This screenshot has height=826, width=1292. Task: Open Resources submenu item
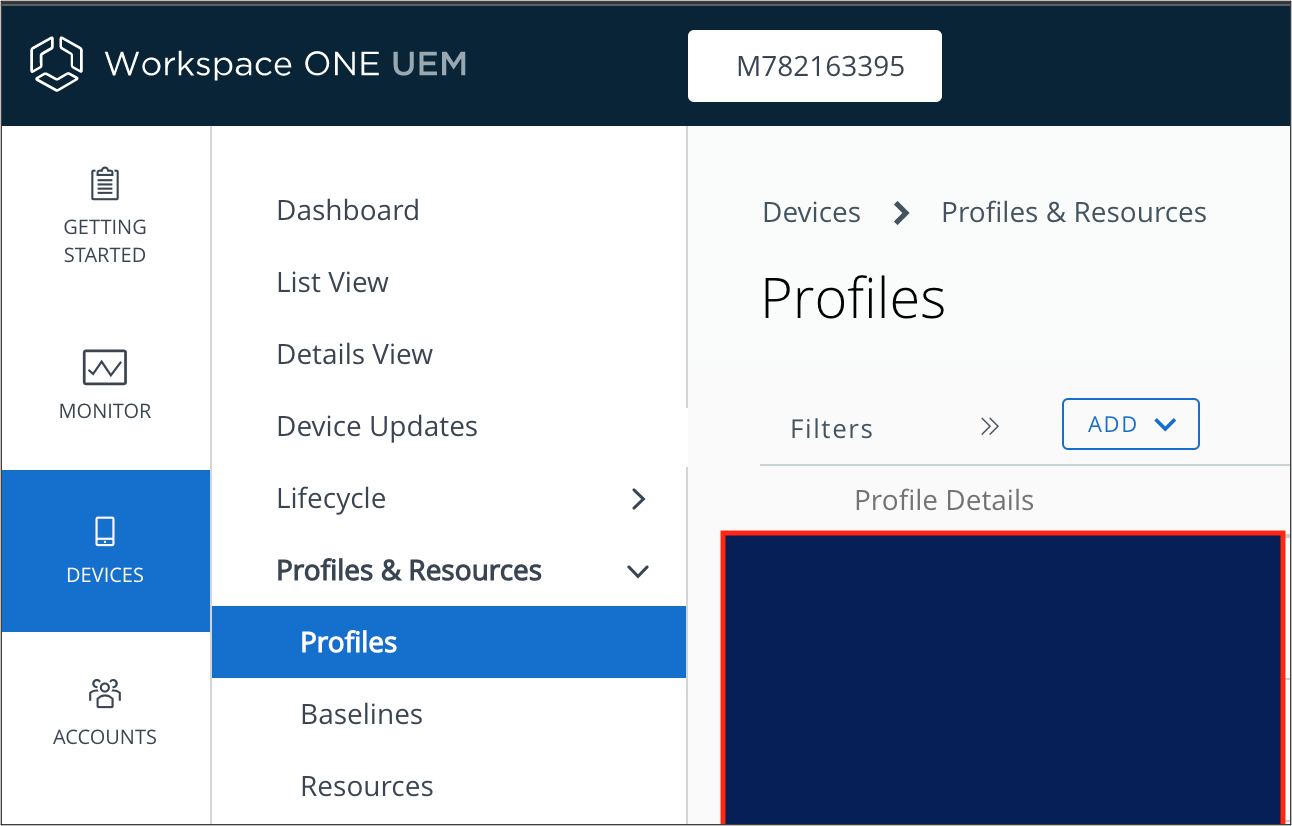point(367,787)
